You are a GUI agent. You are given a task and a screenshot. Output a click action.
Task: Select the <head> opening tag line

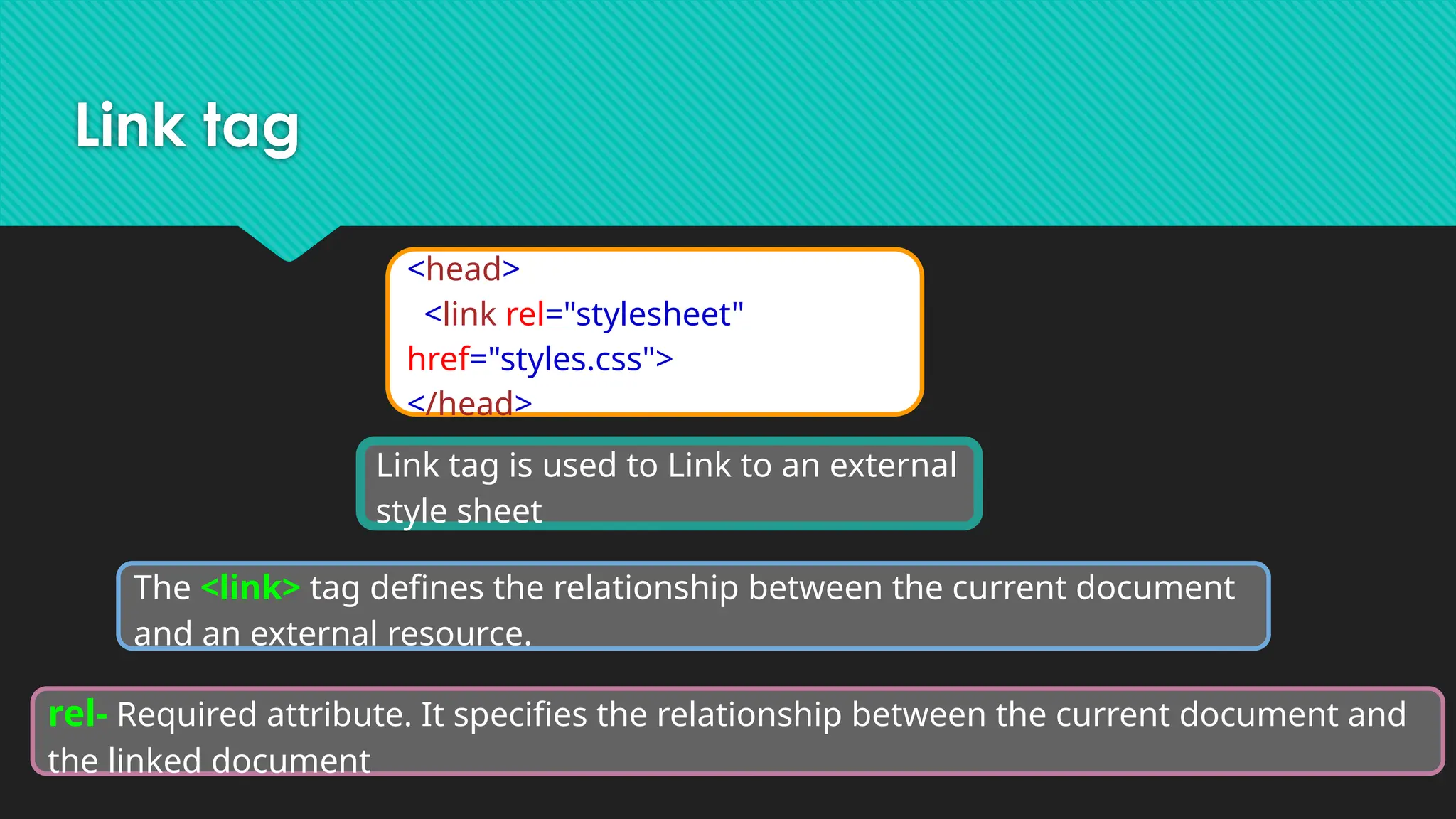[x=464, y=269]
